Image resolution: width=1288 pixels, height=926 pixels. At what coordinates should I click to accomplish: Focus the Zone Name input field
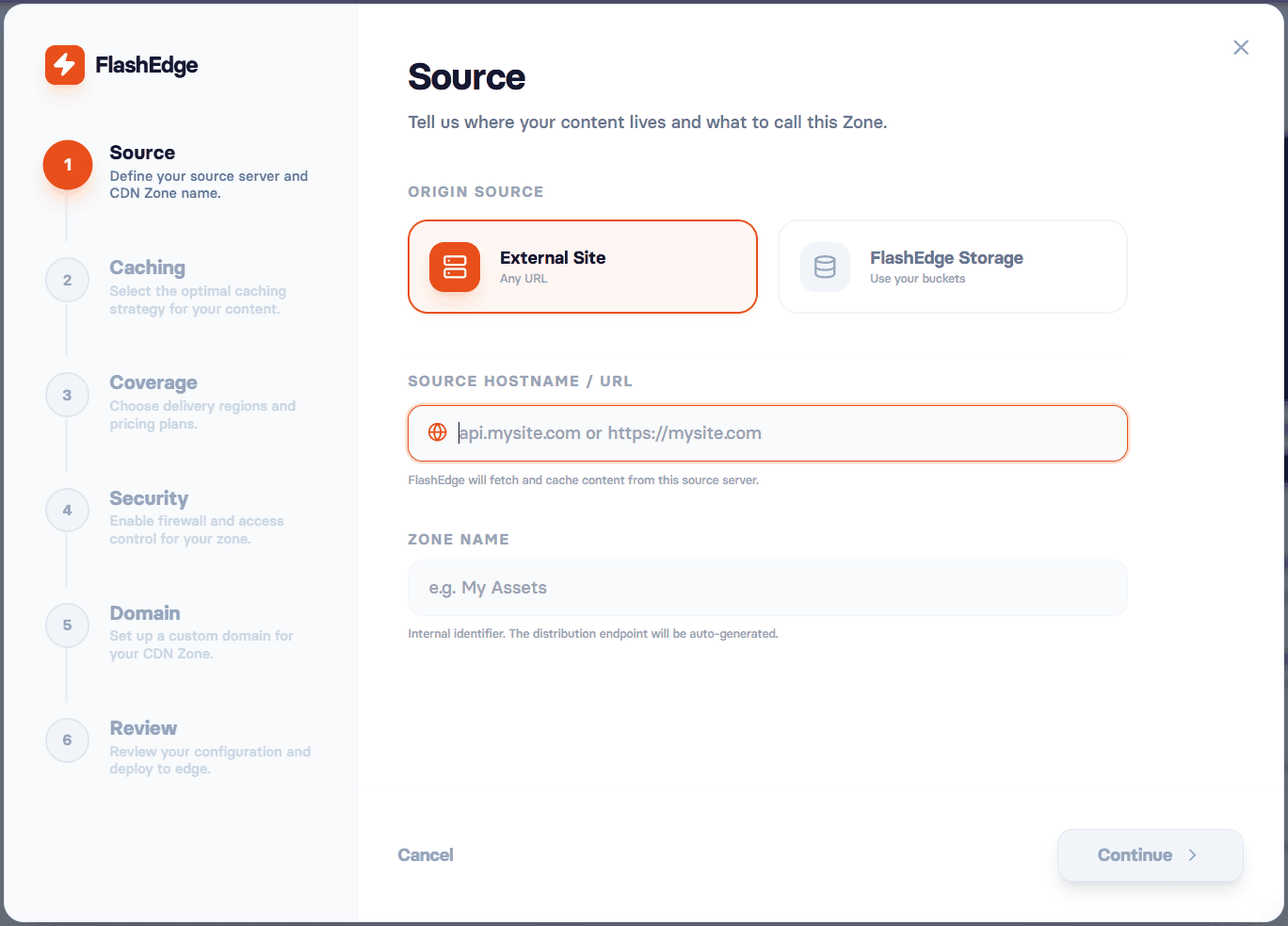(767, 588)
